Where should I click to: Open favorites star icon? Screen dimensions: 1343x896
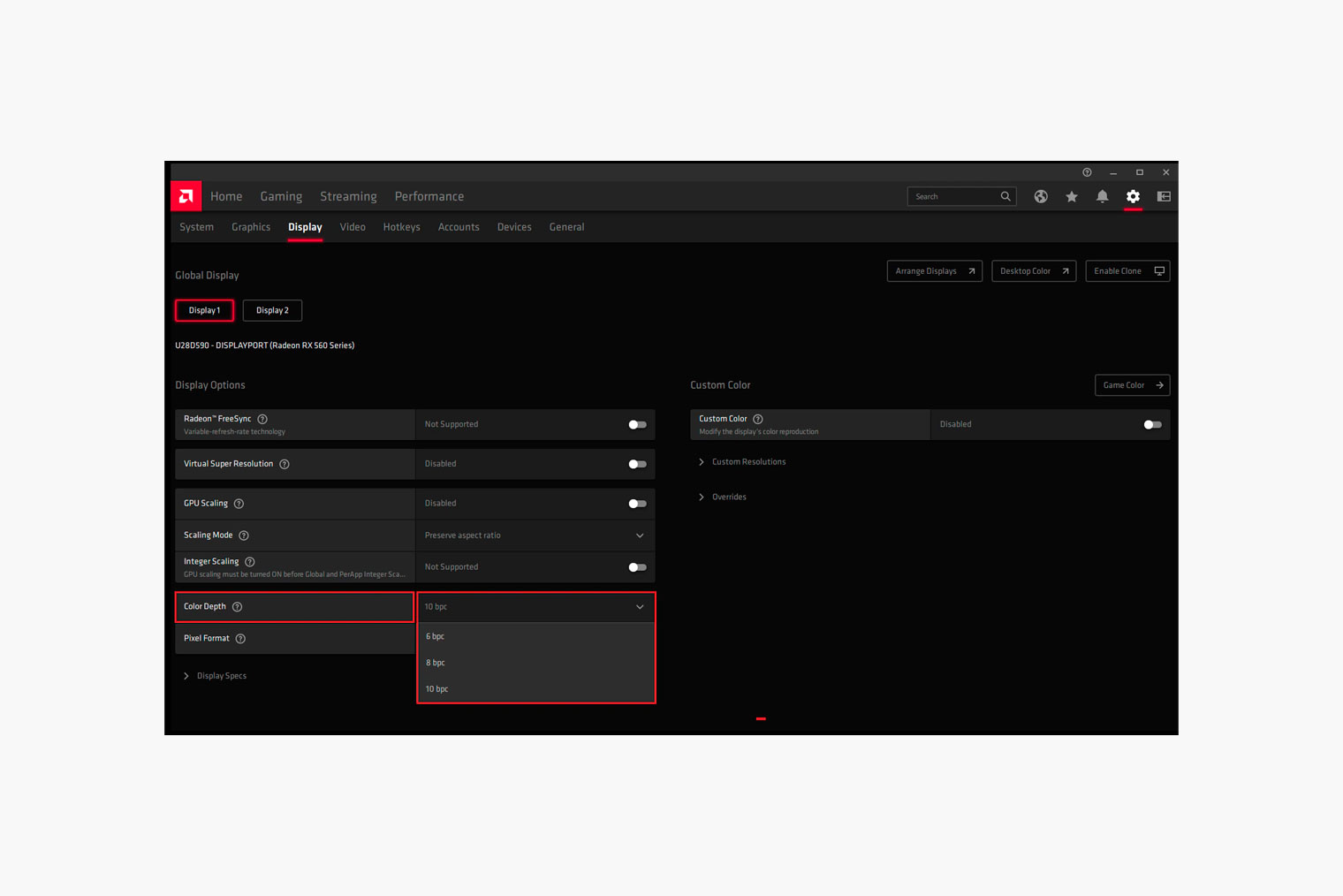[1072, 196]
